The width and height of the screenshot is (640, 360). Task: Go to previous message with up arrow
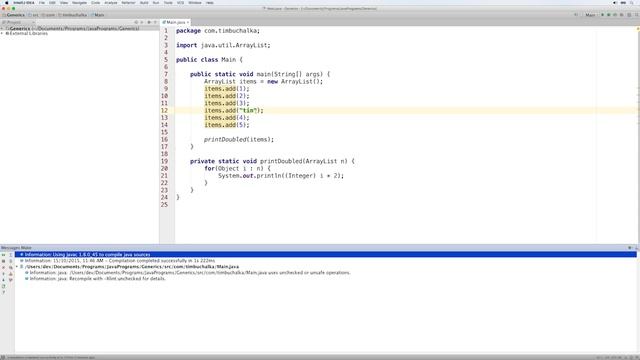(3, 273)
